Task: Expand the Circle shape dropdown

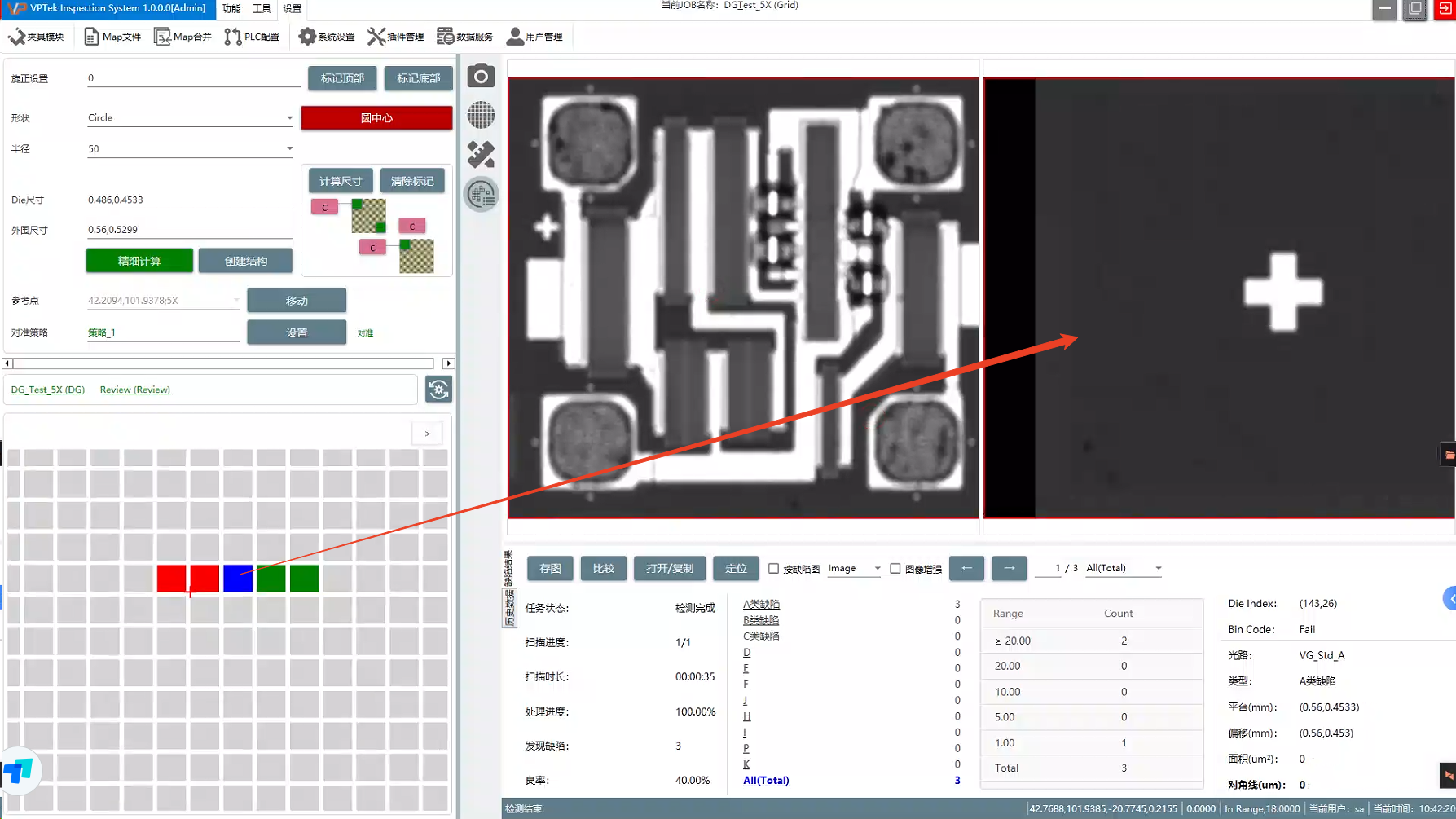Action: [289, 118]
